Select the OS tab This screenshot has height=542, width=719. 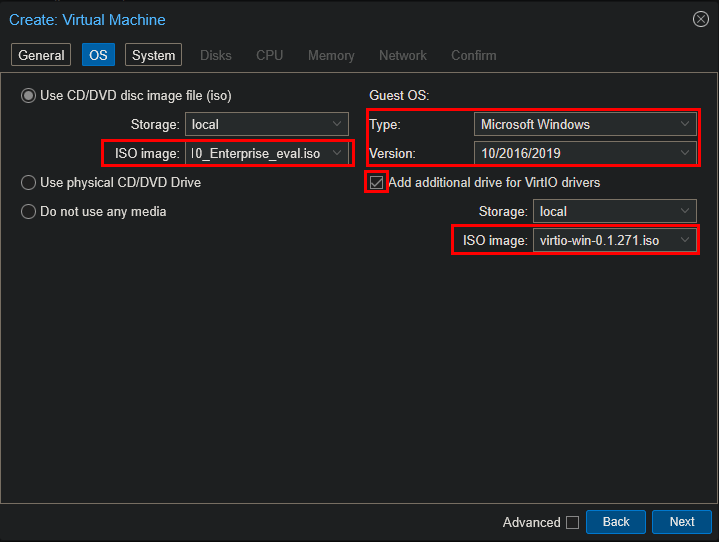(98, 55)
